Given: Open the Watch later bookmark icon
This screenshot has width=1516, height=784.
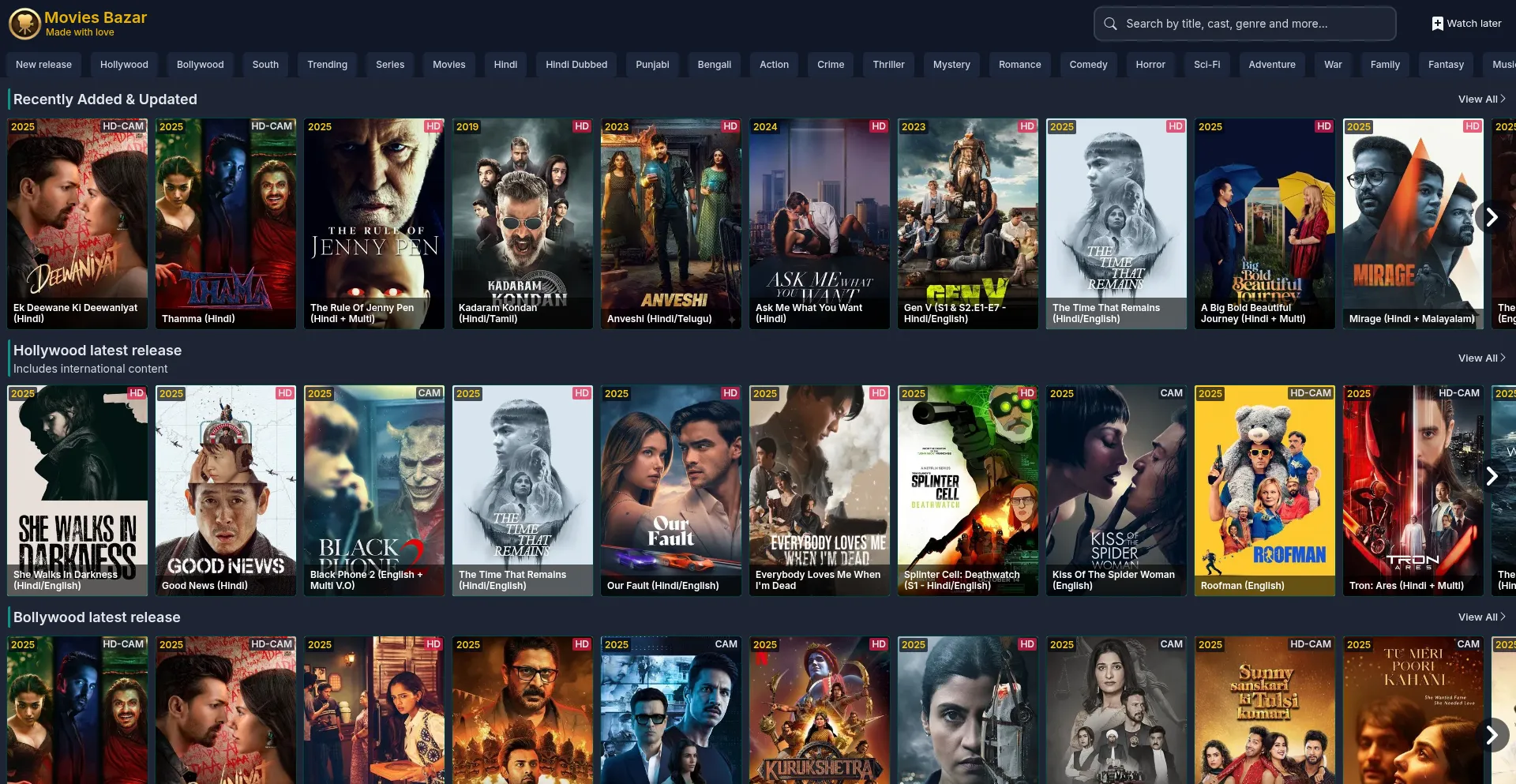Looking at the screenshot, I should coord(1437,24).
